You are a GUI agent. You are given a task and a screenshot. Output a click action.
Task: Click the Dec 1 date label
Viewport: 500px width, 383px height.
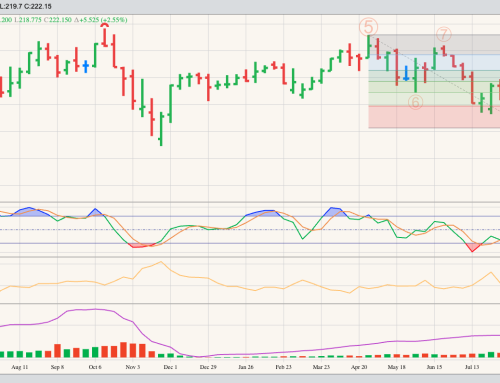tap(170, 367)
